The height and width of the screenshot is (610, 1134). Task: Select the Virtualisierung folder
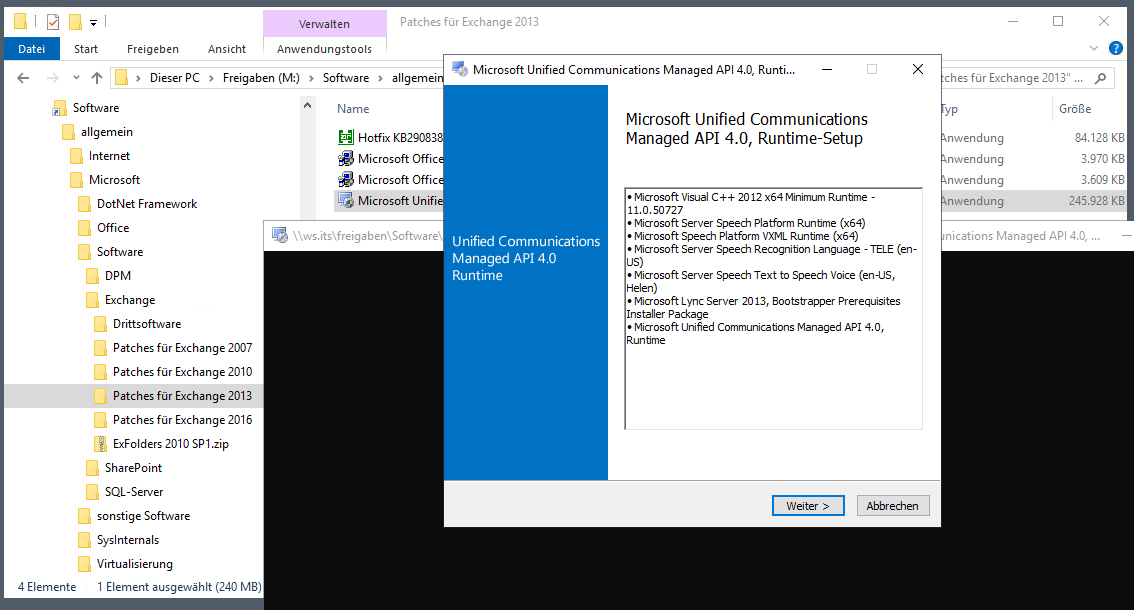pos(135,564)
